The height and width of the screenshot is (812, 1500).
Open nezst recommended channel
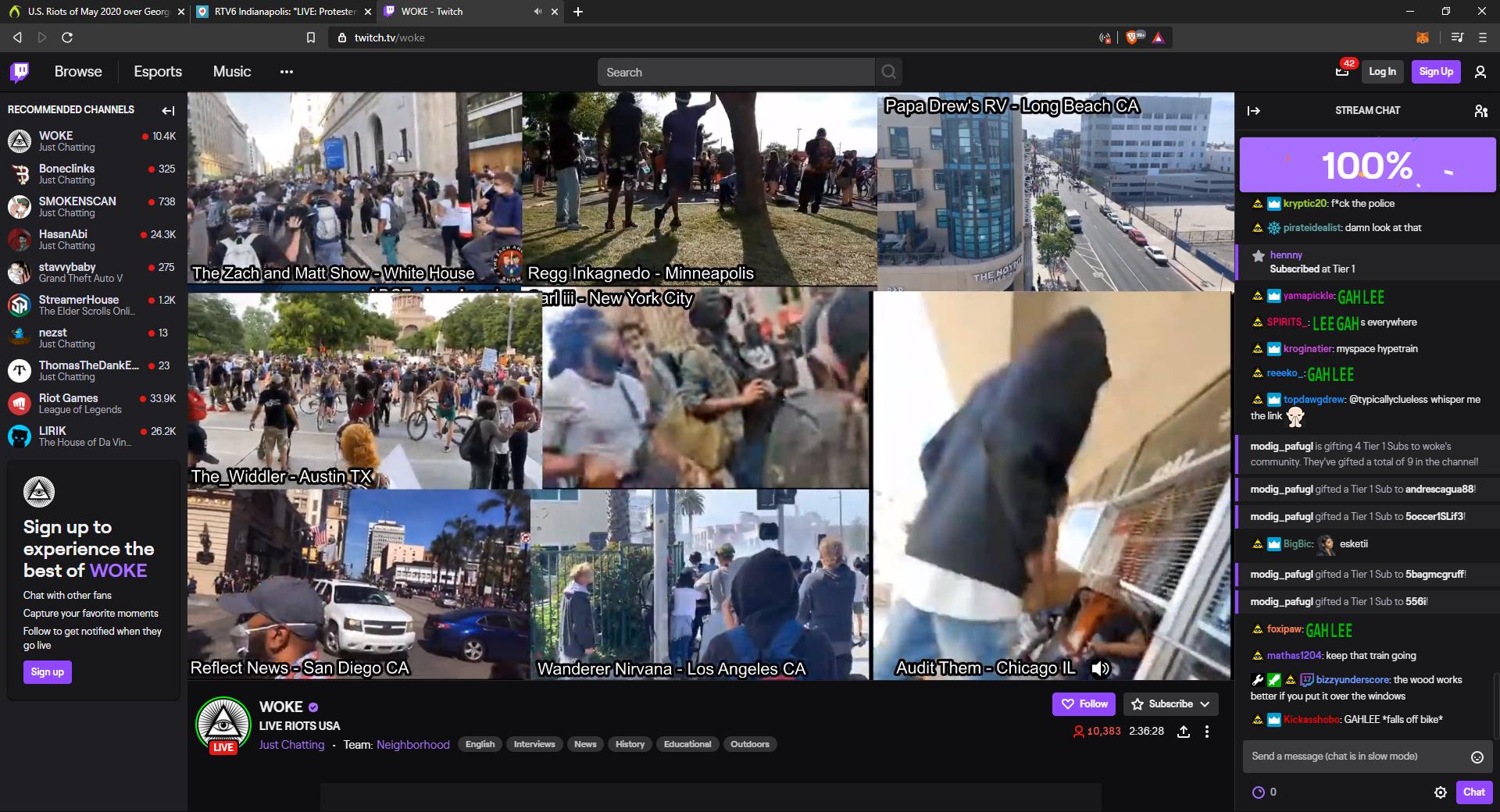92,338
